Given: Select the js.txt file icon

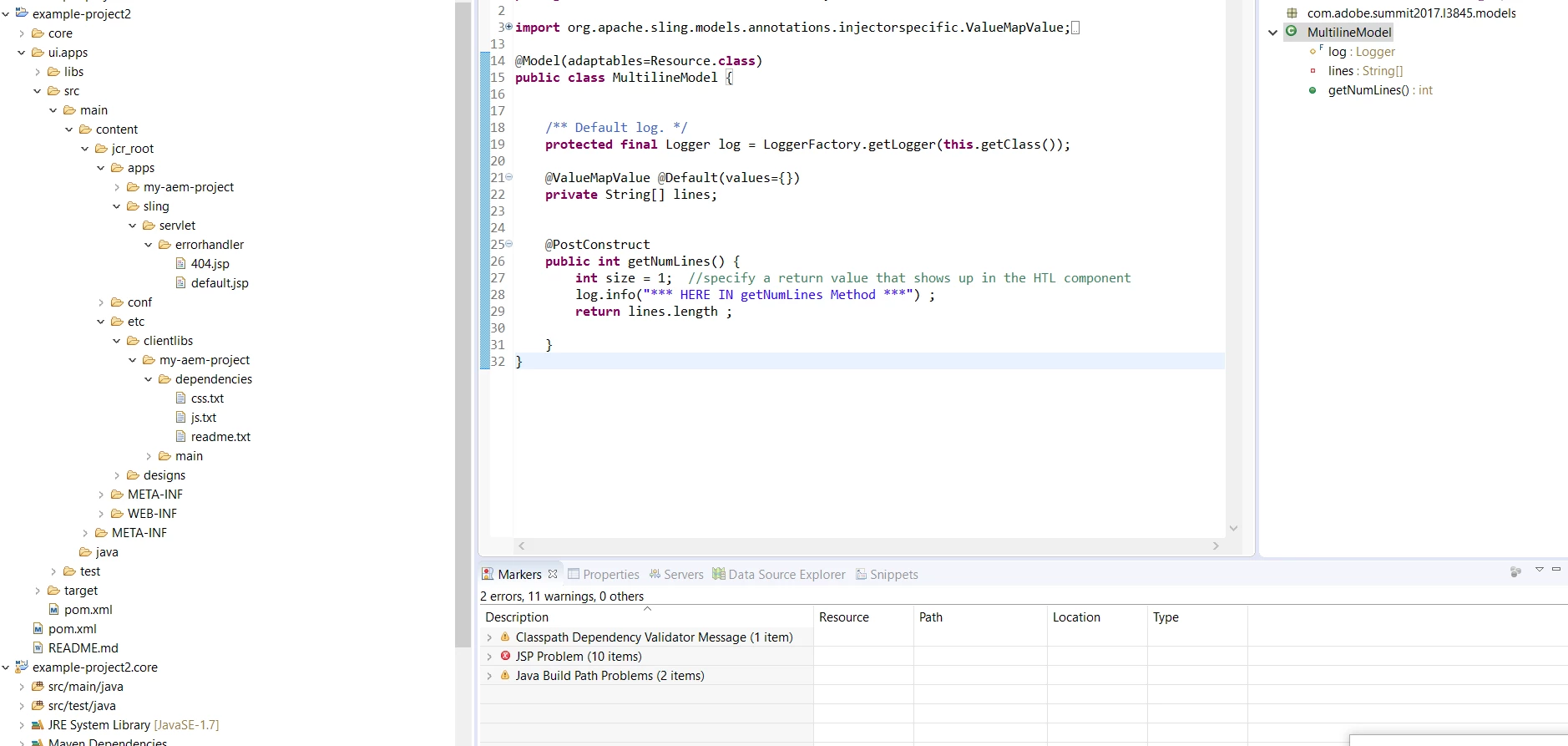Looking at the screenshot, I should pos(181,417).
